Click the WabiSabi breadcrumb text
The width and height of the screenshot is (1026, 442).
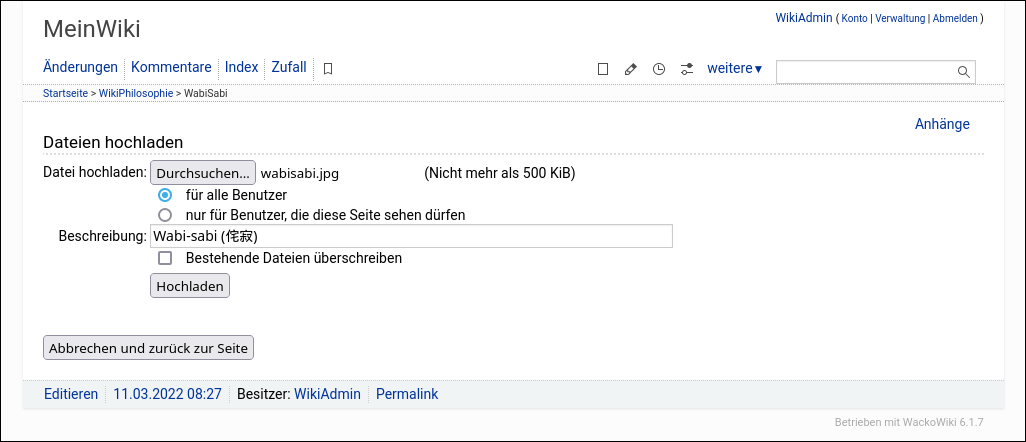click(x=205, y=93)
